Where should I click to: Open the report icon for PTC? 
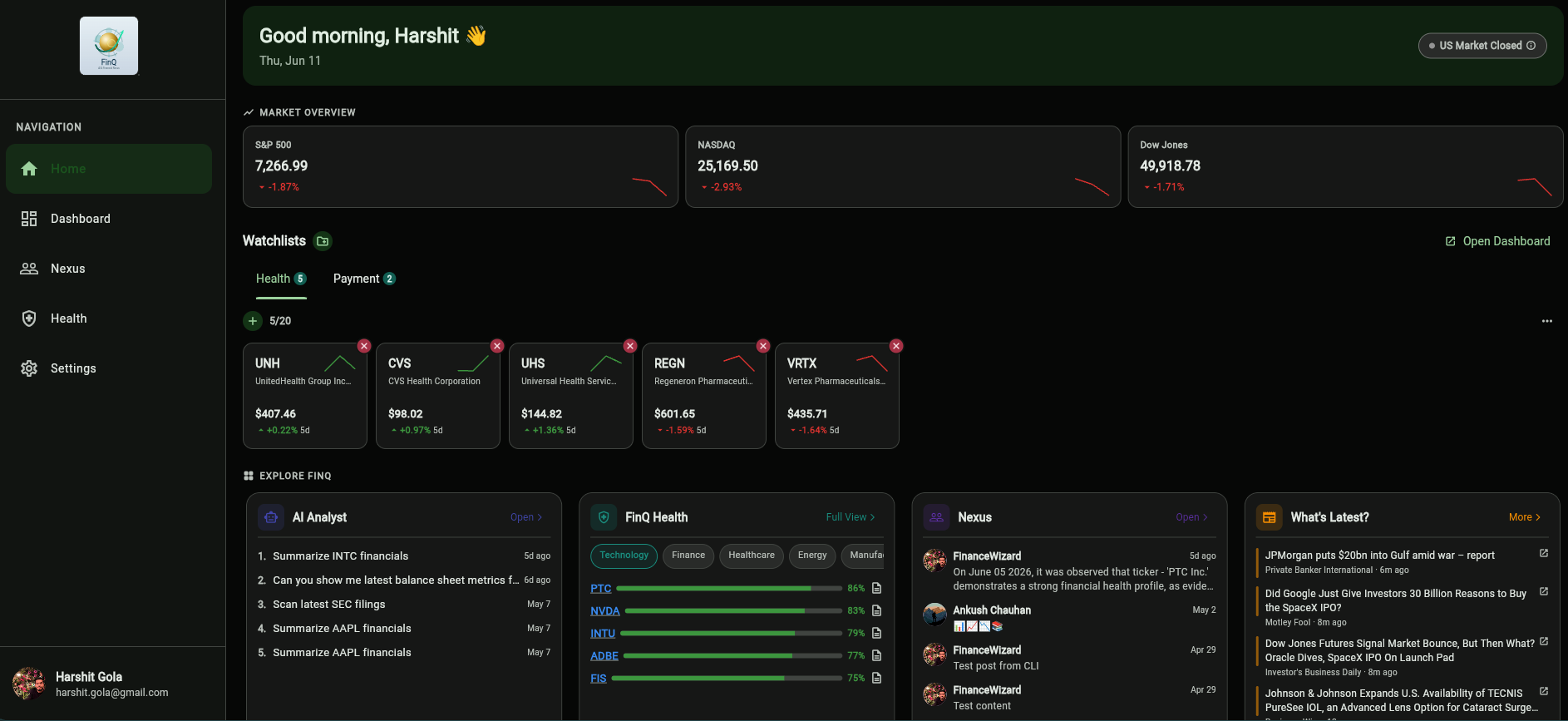coord(876,588)
